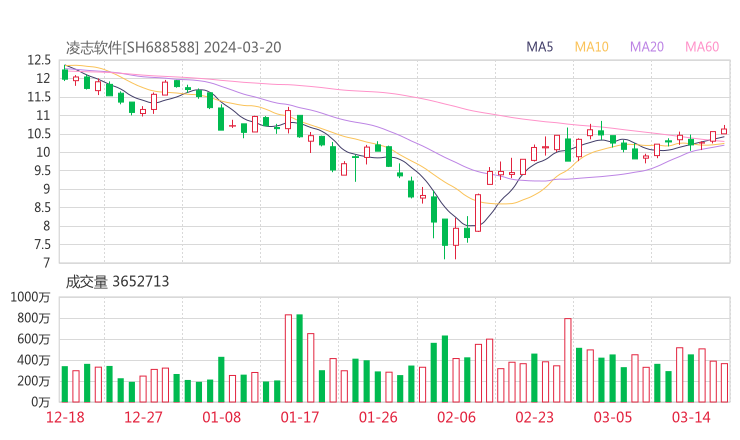Click the MA10 legend label
The image size is (740, 440).
[591, 47]
